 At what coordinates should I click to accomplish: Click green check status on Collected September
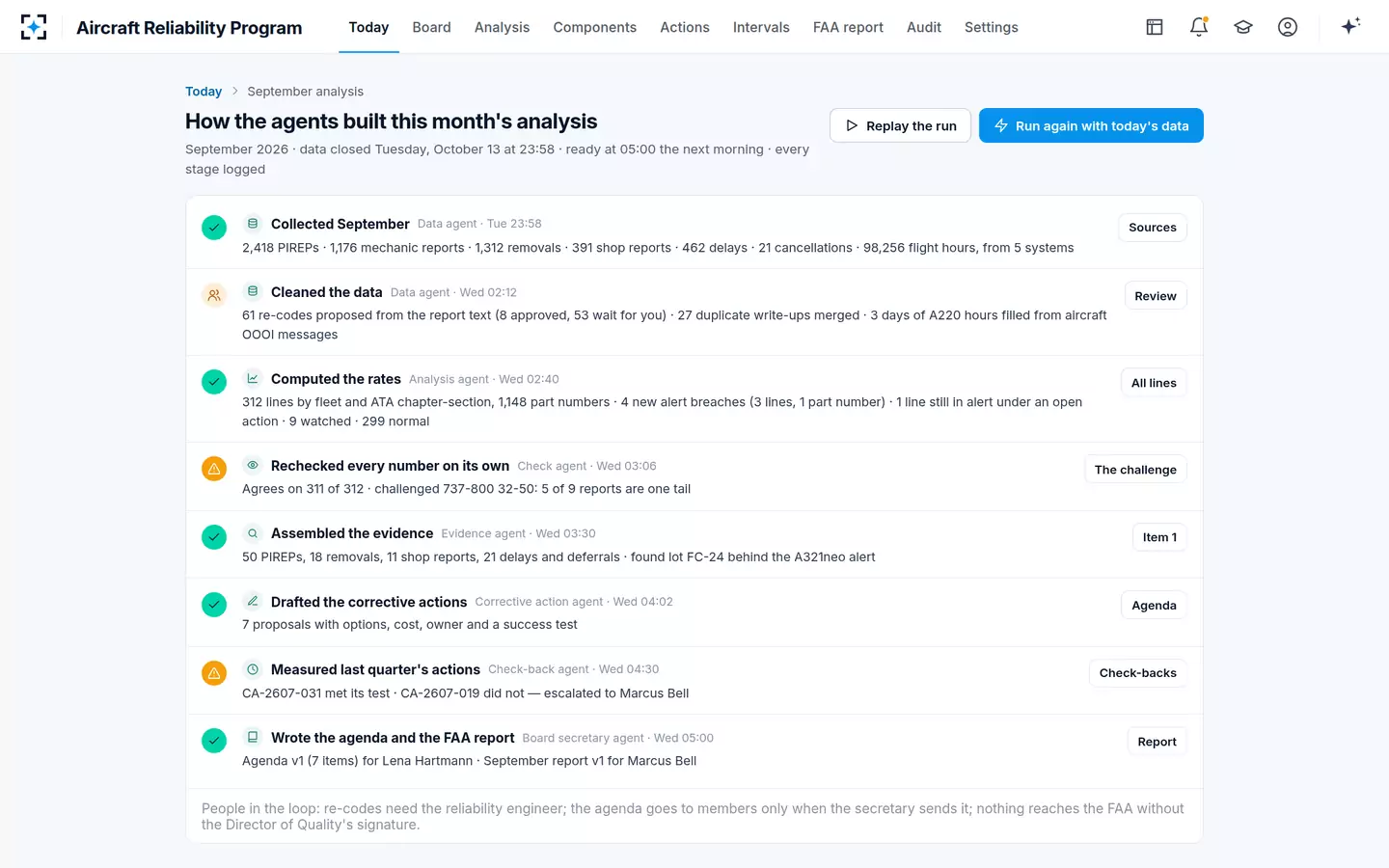click(214, 228)
